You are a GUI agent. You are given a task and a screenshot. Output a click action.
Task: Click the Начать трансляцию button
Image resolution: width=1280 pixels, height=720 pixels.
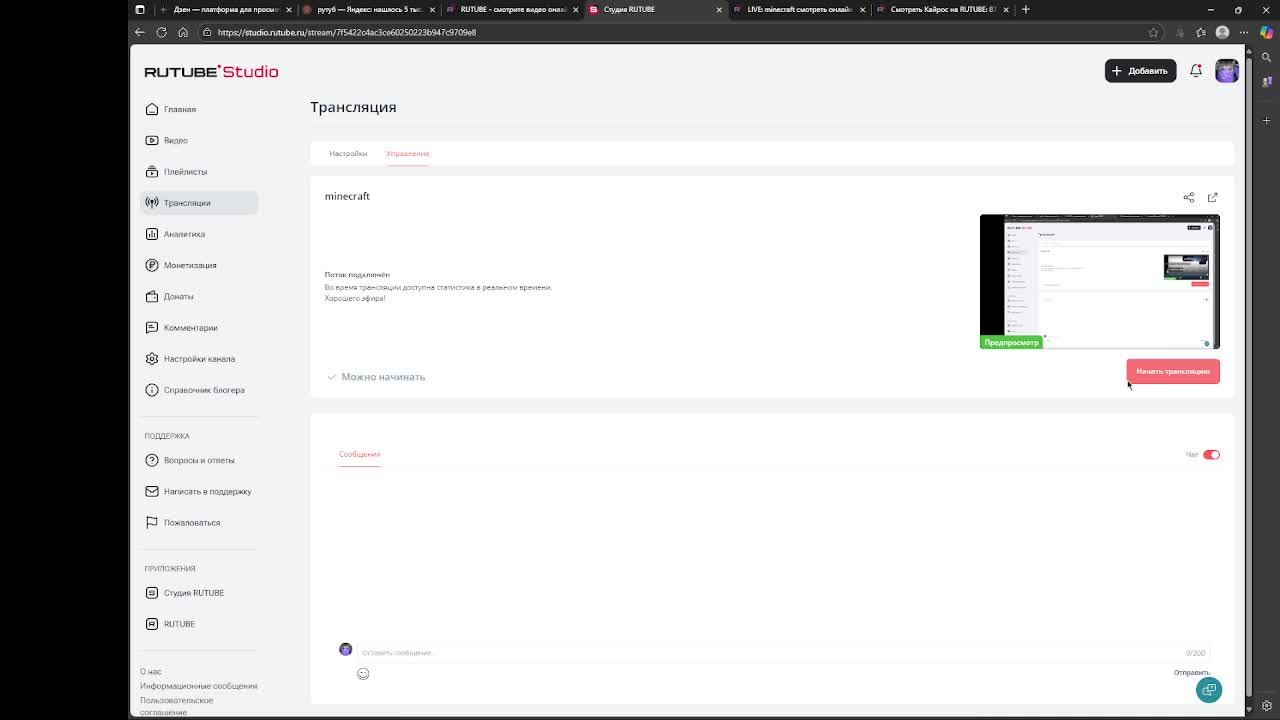[x=1173, y=372]
